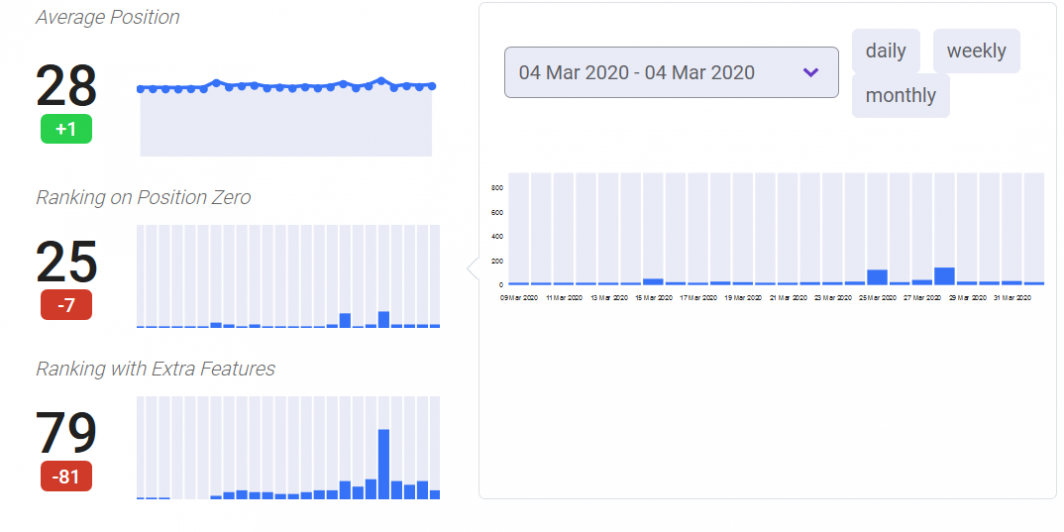Switch to monthly view
This screenshot has width=1064, height=532.
tap(900, 96)
